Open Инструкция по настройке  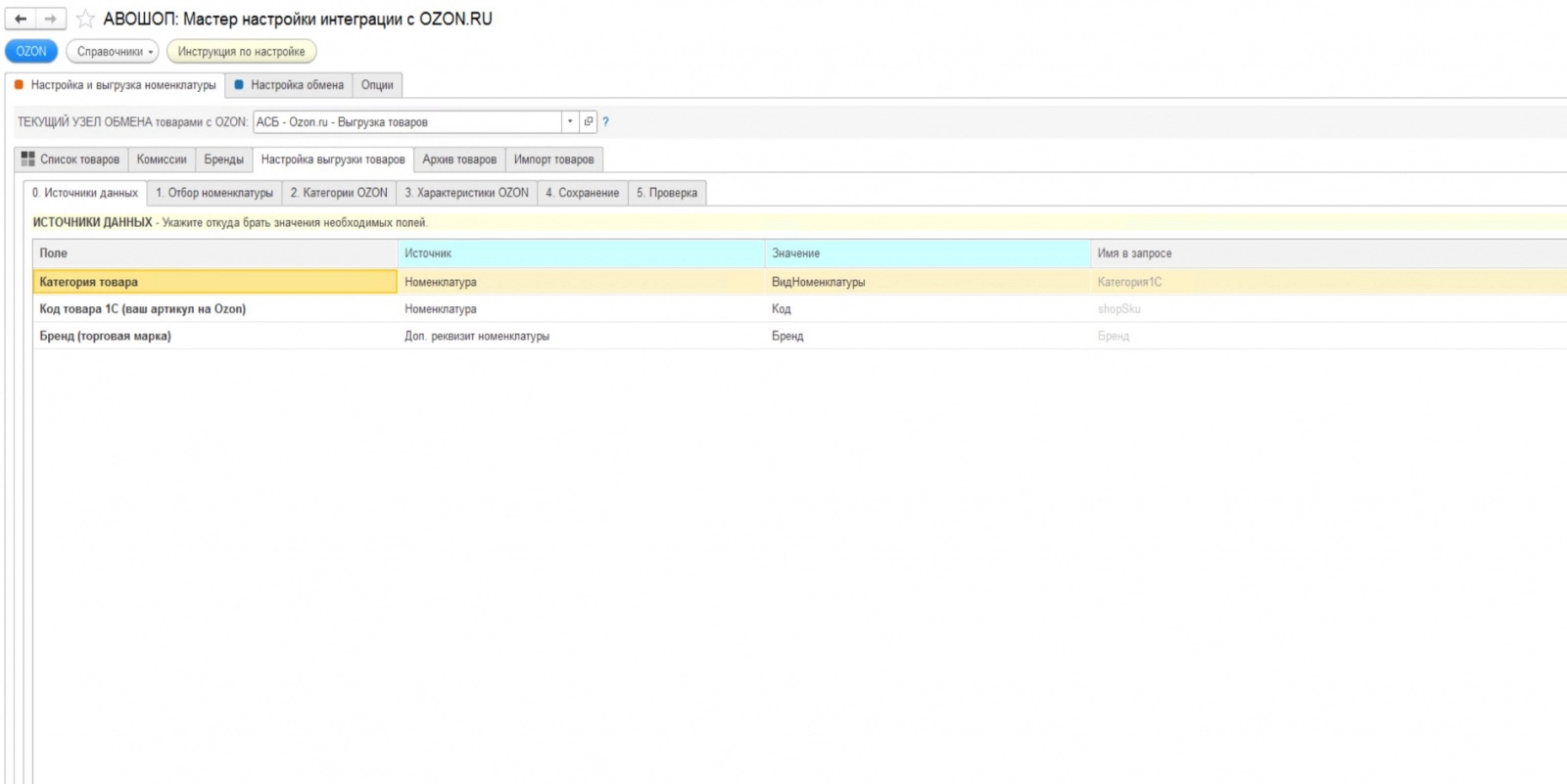[241, 52]
